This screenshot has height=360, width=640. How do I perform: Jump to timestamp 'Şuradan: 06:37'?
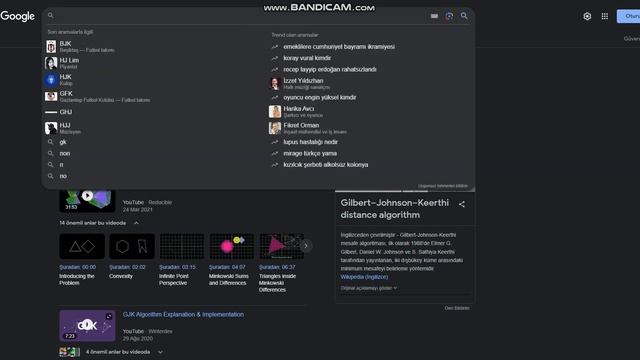(x=277, y=267)
